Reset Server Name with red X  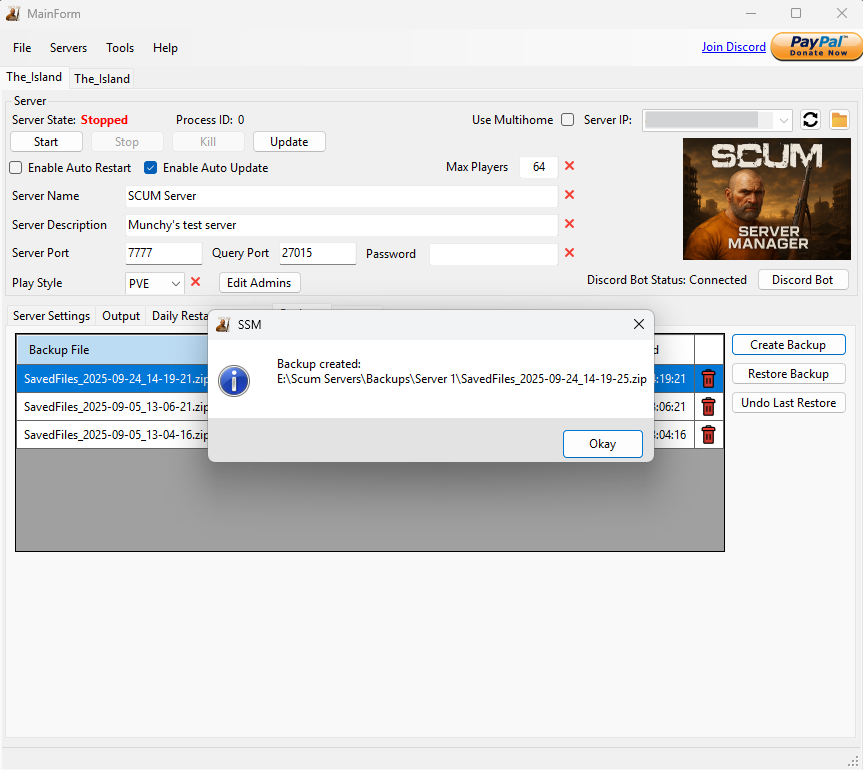click(x=570, y=195)
